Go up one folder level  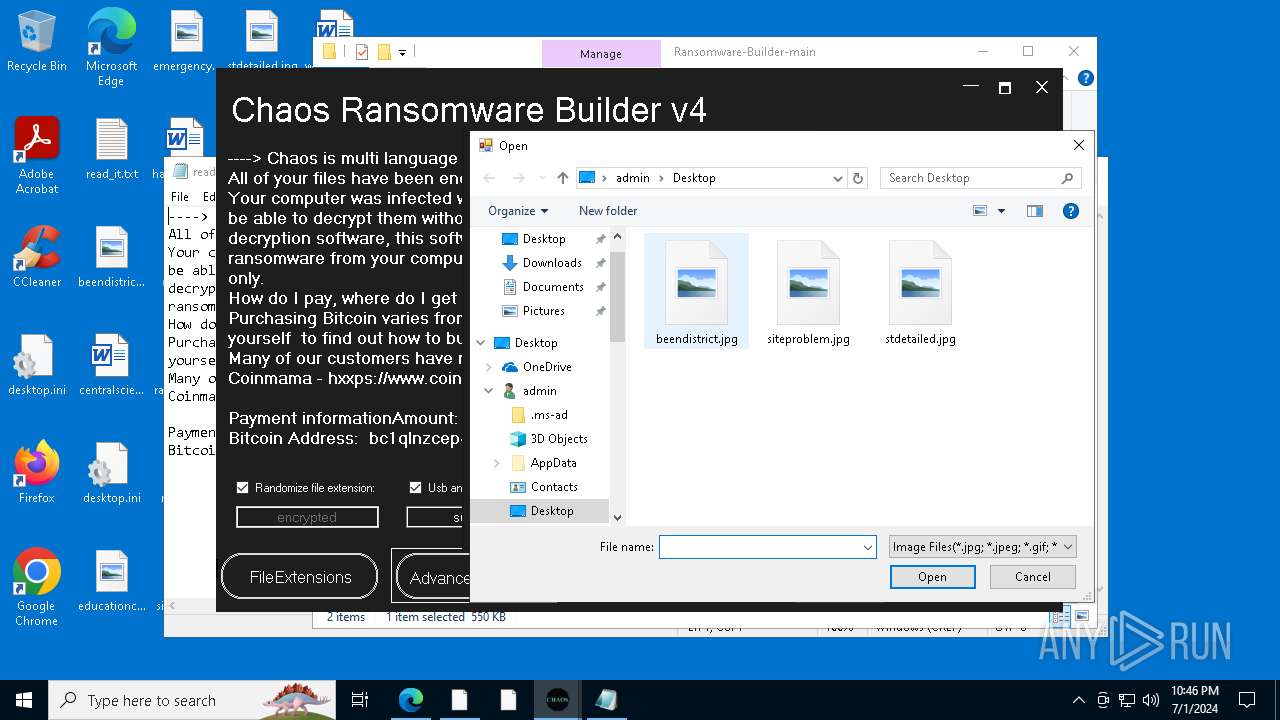tap(563, 178)
